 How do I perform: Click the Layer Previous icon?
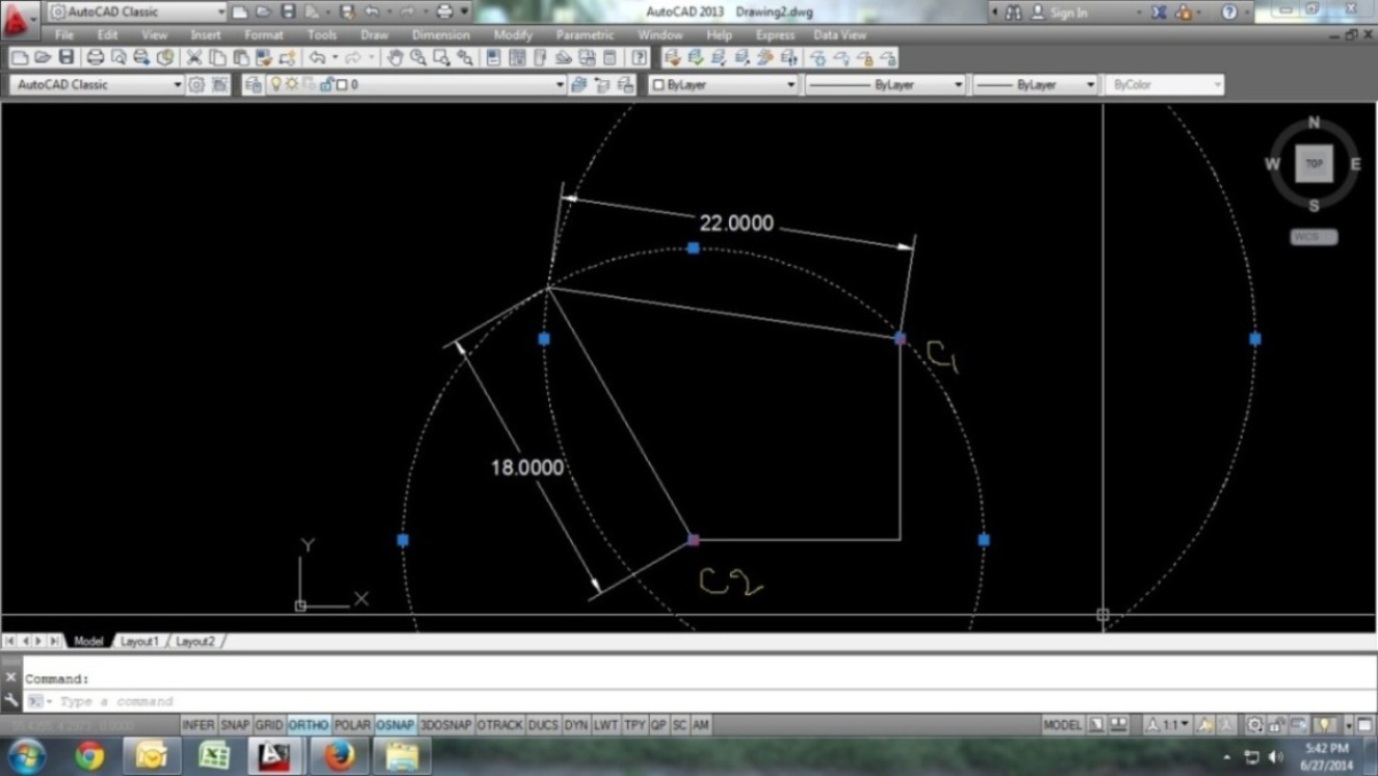click(602, 85)
